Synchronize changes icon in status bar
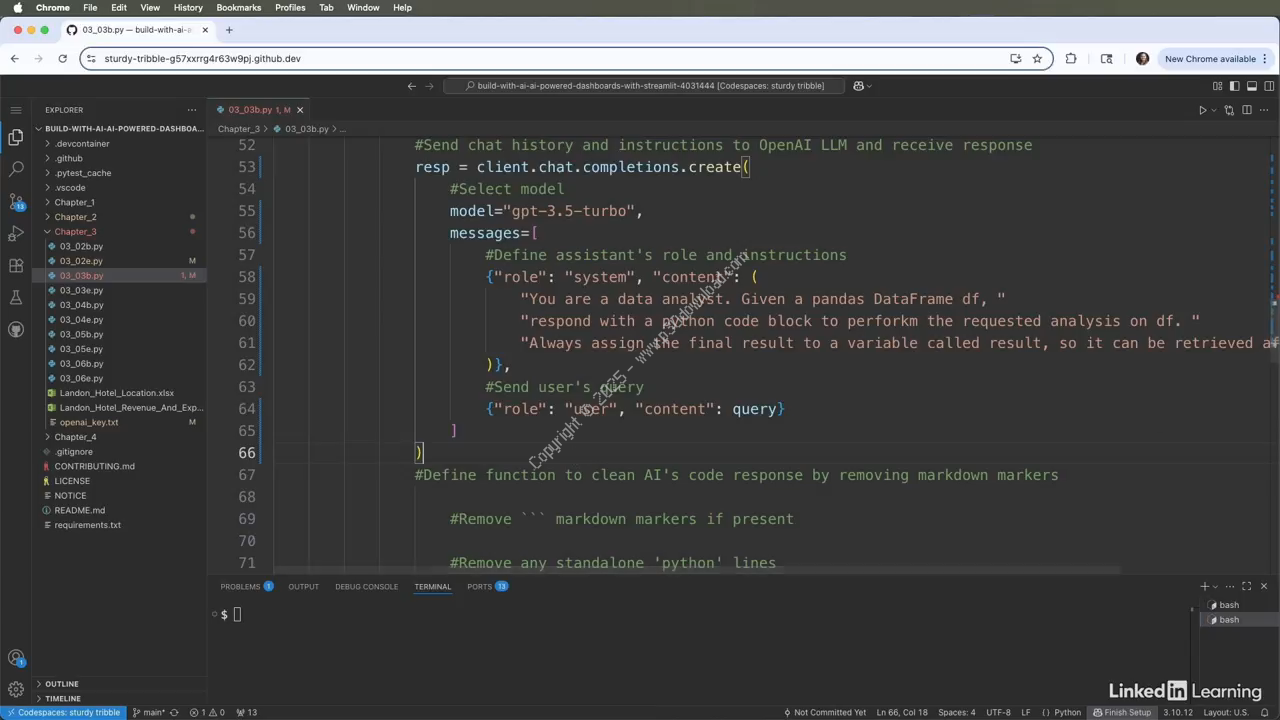 coord(175,713)
